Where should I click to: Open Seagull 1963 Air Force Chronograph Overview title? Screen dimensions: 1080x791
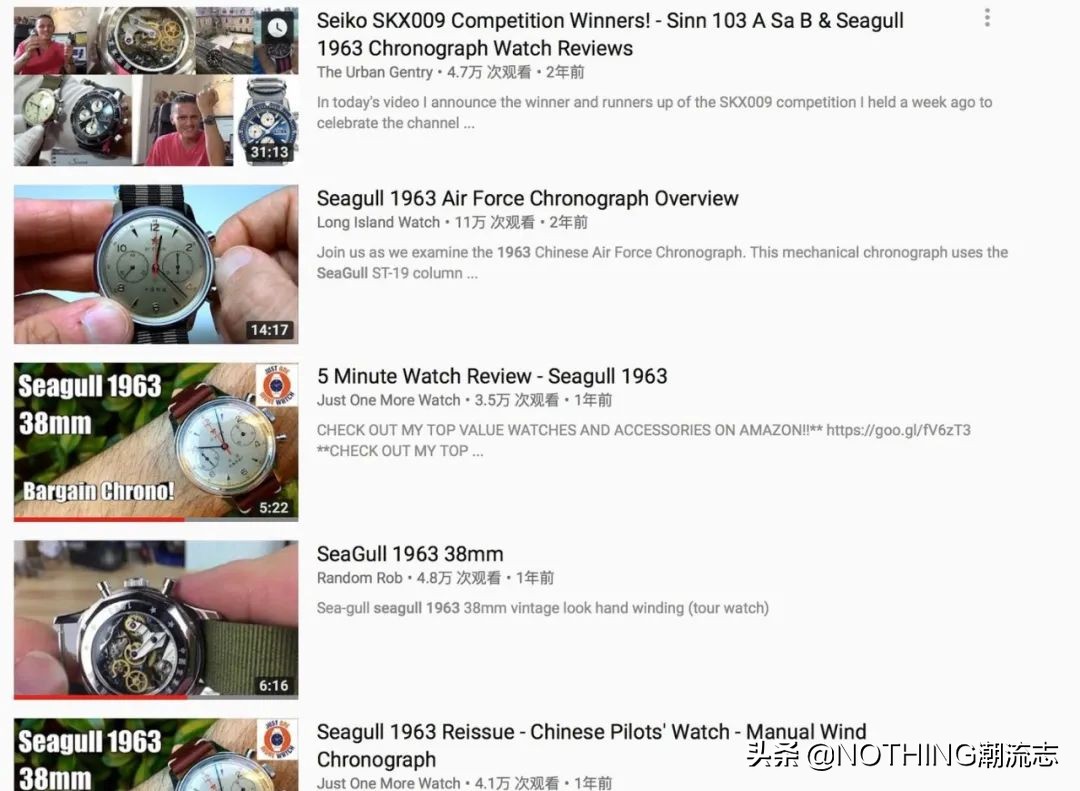(528, 198)
